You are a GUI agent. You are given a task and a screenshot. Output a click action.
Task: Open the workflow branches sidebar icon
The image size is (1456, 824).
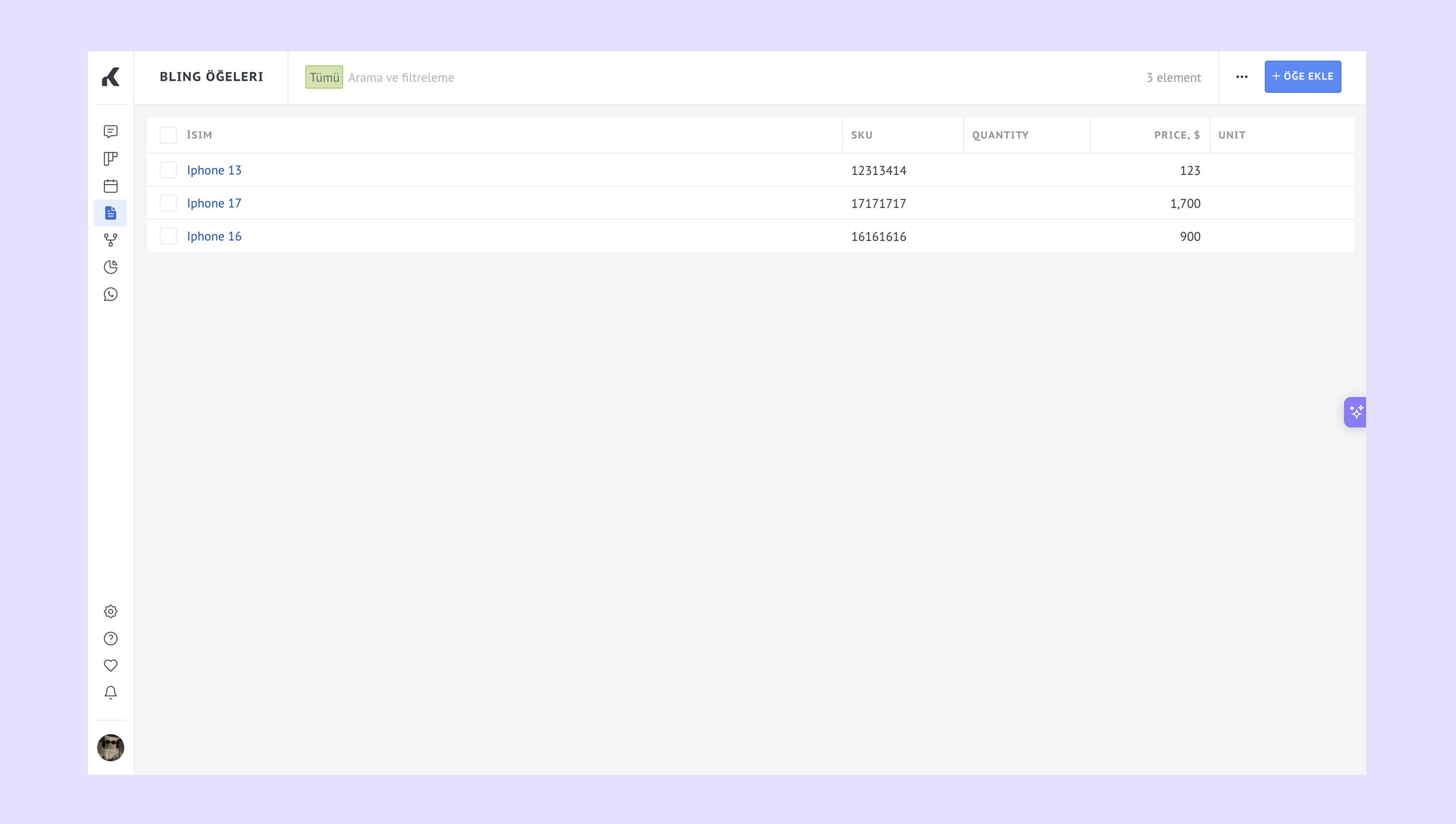[x=110, y=240]
